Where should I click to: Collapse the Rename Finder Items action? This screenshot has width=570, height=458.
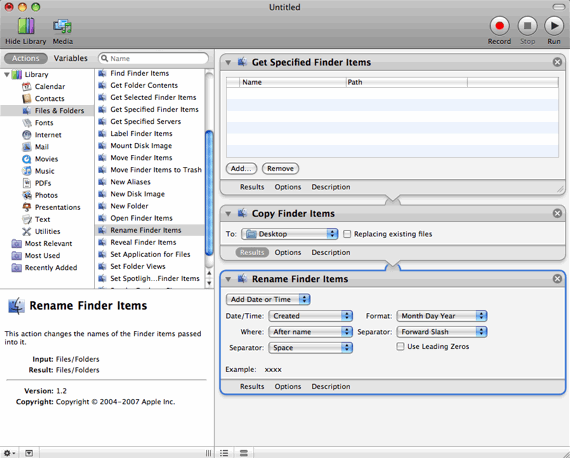[x=228, y=279]
